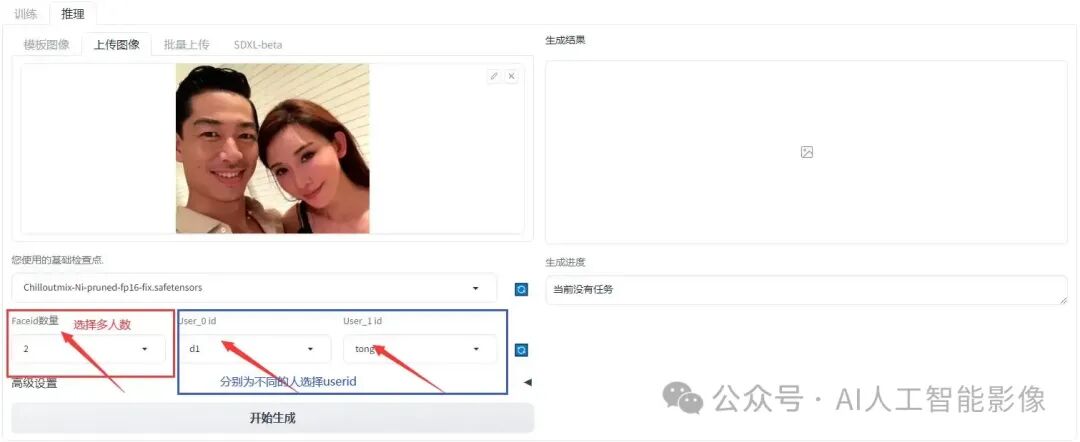Refresh the base checkpoint list

(521, 289)
